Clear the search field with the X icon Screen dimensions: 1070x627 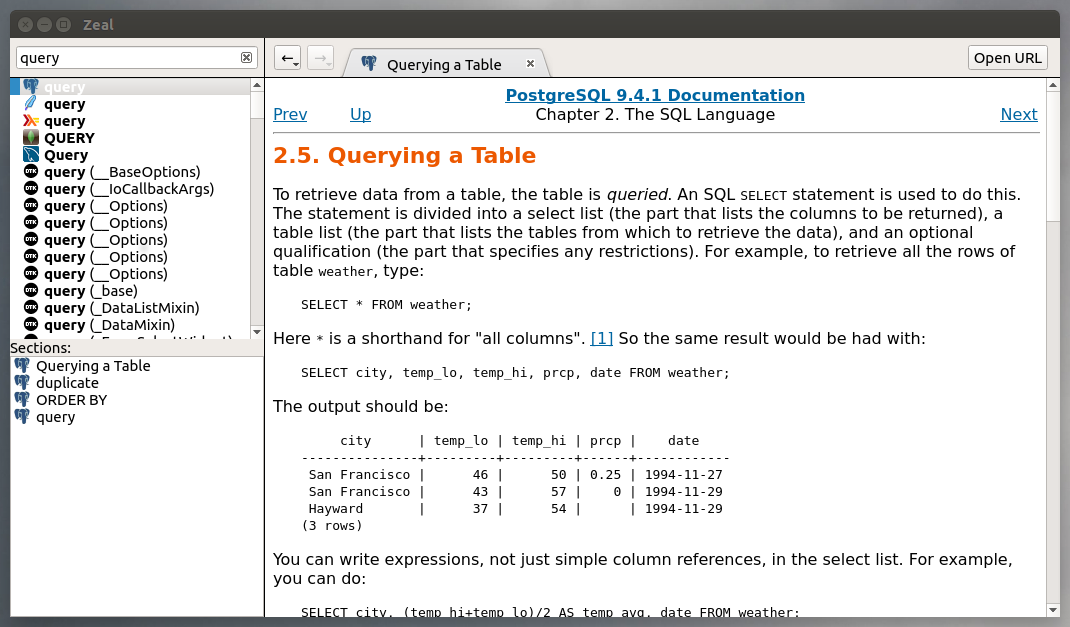pyautogui.click(x=246, y=58)
